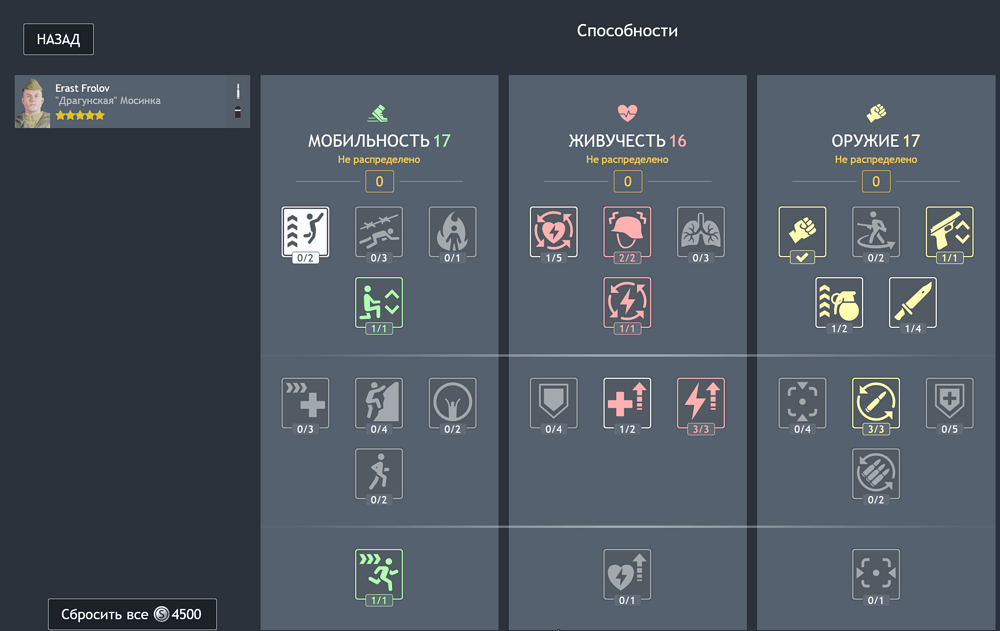
Task: Select the helmet protection perk 2/2
Action: click(627, 232)
